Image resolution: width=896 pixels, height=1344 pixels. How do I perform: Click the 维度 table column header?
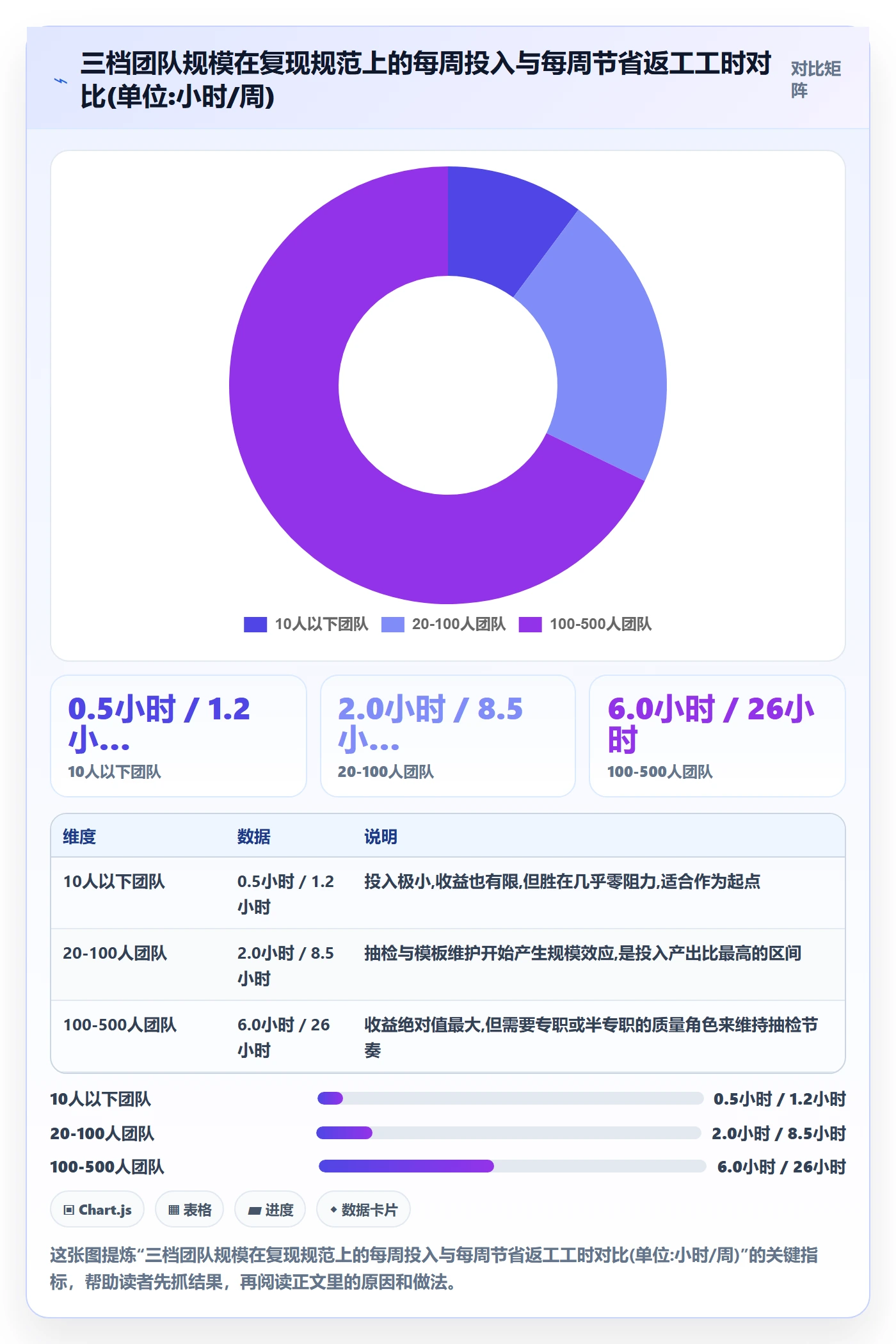(79, 836)
